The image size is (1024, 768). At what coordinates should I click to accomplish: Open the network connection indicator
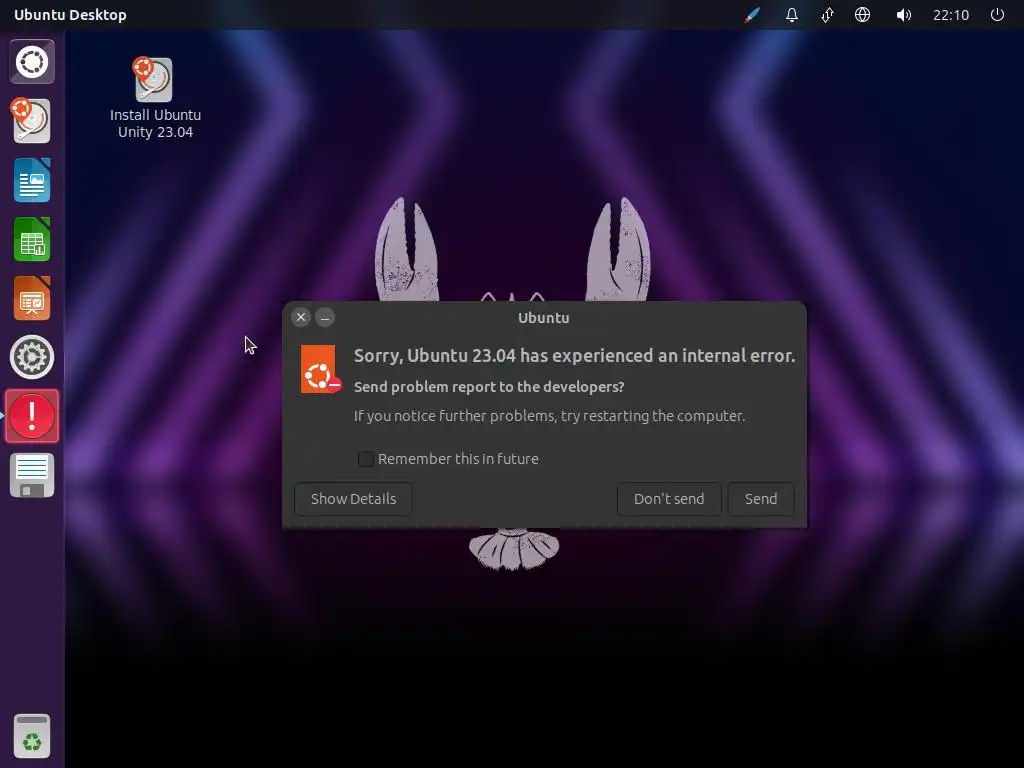click(827, 14)
